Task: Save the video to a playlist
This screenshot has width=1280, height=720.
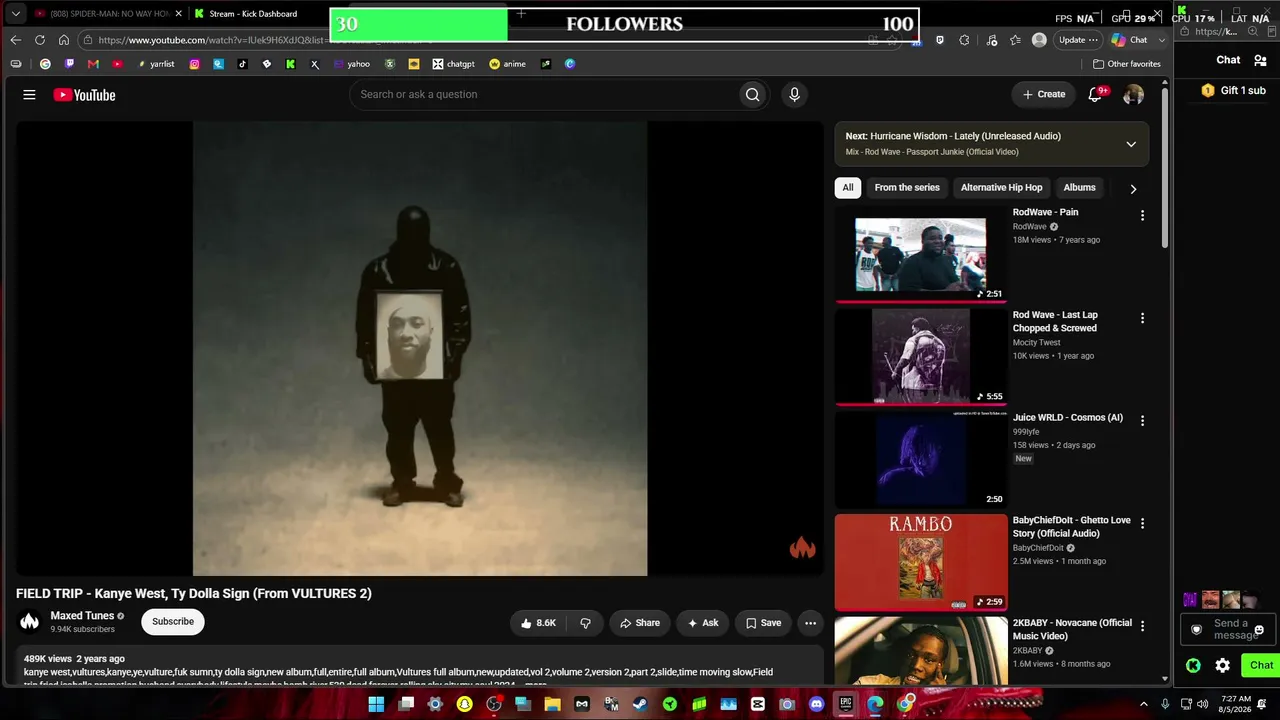Action: click(763, 623)
